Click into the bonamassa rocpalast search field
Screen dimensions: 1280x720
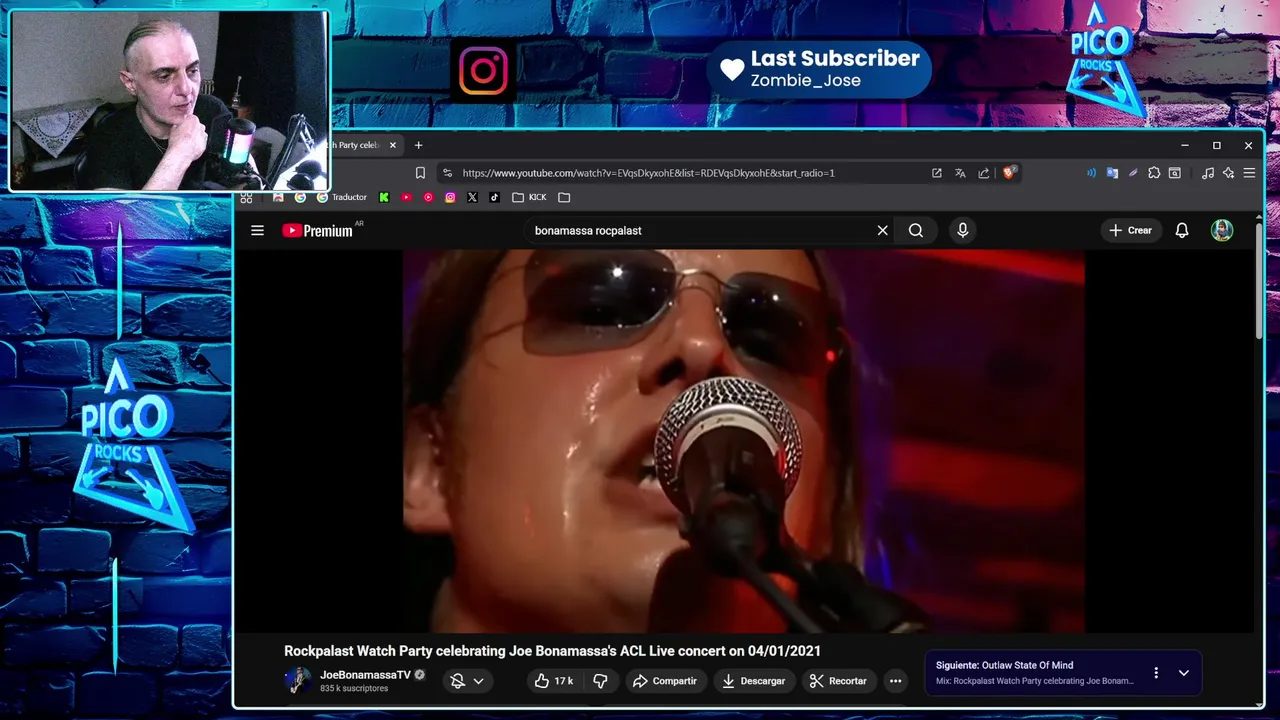700,230
